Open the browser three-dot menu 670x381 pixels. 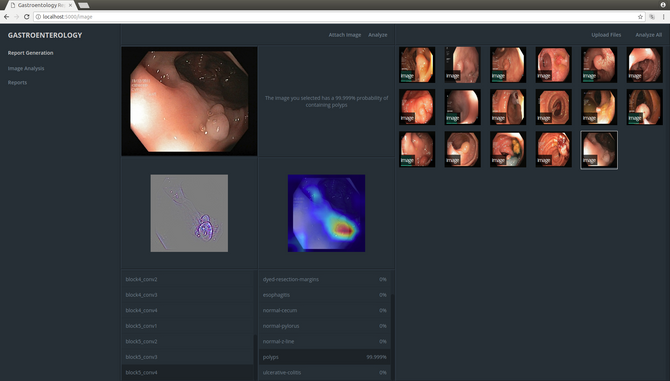tap(664, 17)
